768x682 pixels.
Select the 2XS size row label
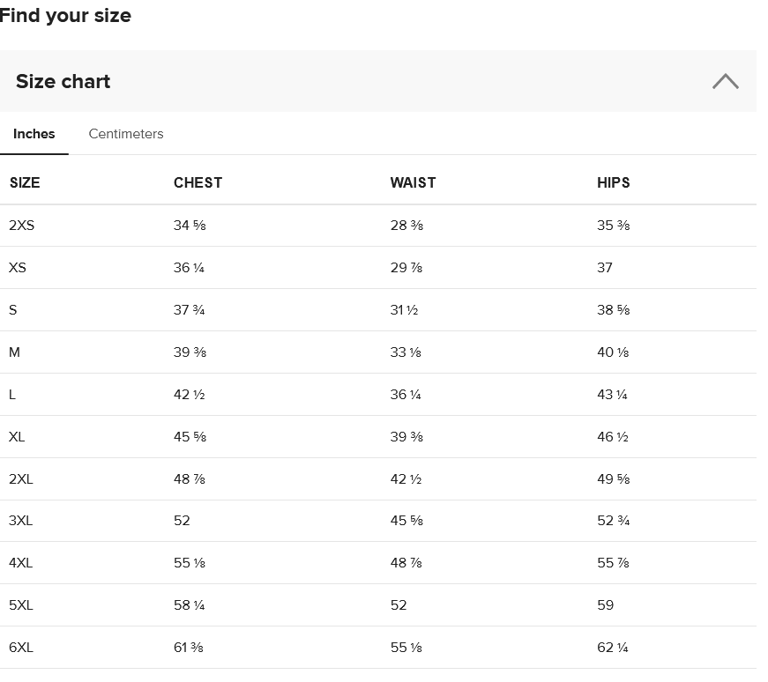tap(22, 226)
